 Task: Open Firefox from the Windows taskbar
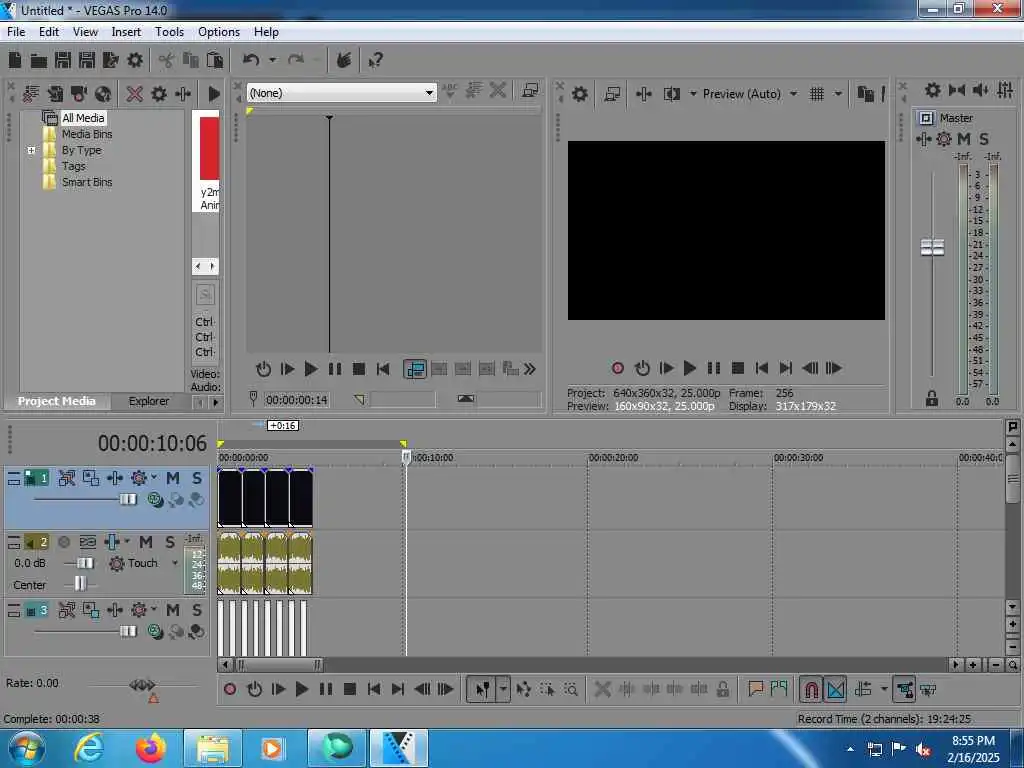pyautogui.click(x=150, y=748)
